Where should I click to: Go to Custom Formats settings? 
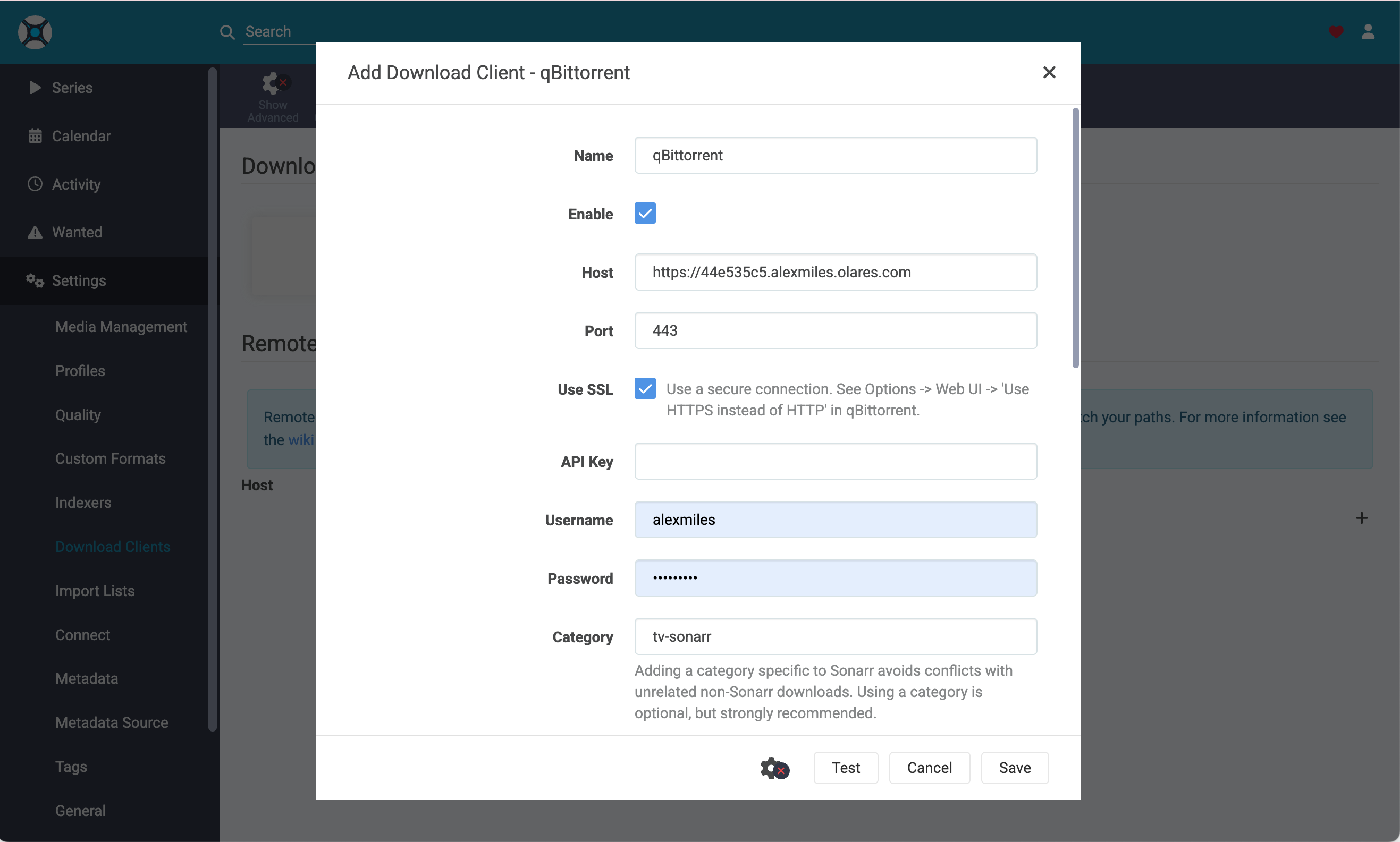[110, 458]
